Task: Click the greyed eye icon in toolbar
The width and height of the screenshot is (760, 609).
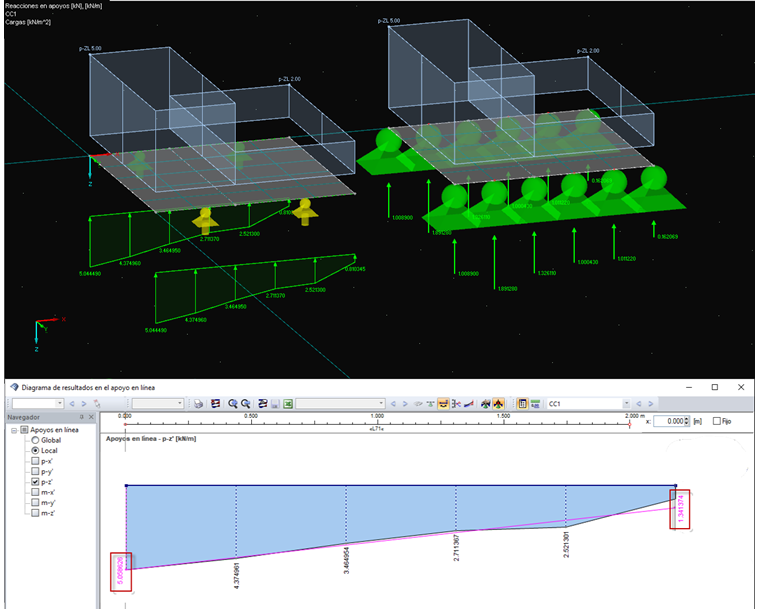Action: coord(418,404)
